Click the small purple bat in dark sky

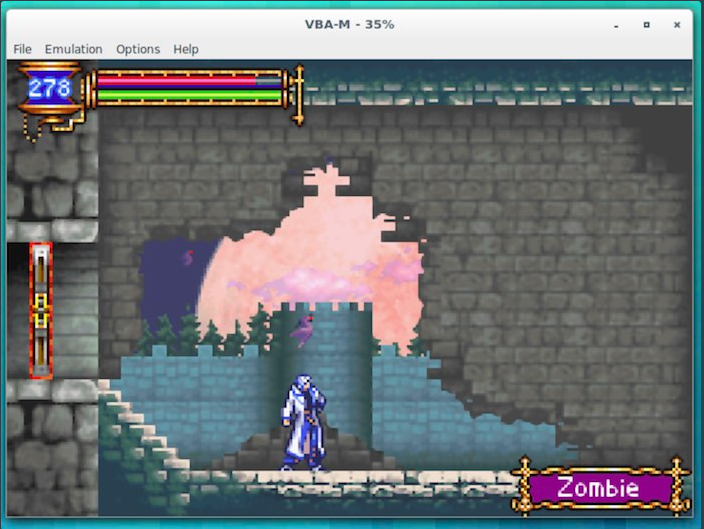[x=188, y=257]
